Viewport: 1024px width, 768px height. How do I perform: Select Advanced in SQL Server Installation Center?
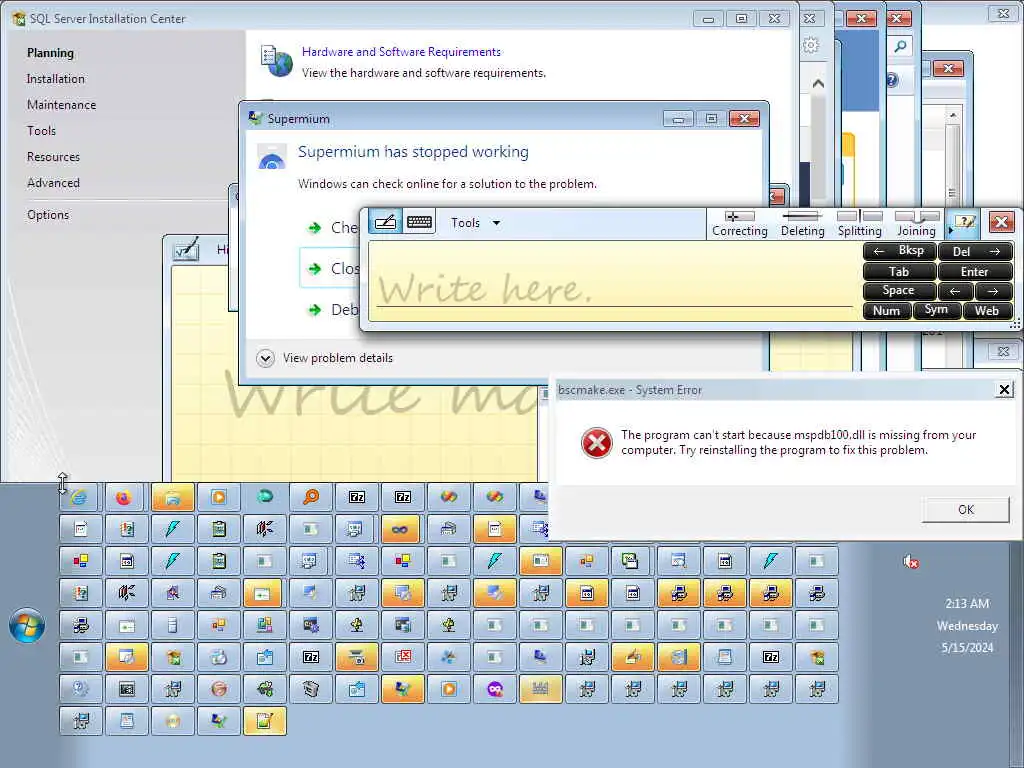[x=53, y=184]
